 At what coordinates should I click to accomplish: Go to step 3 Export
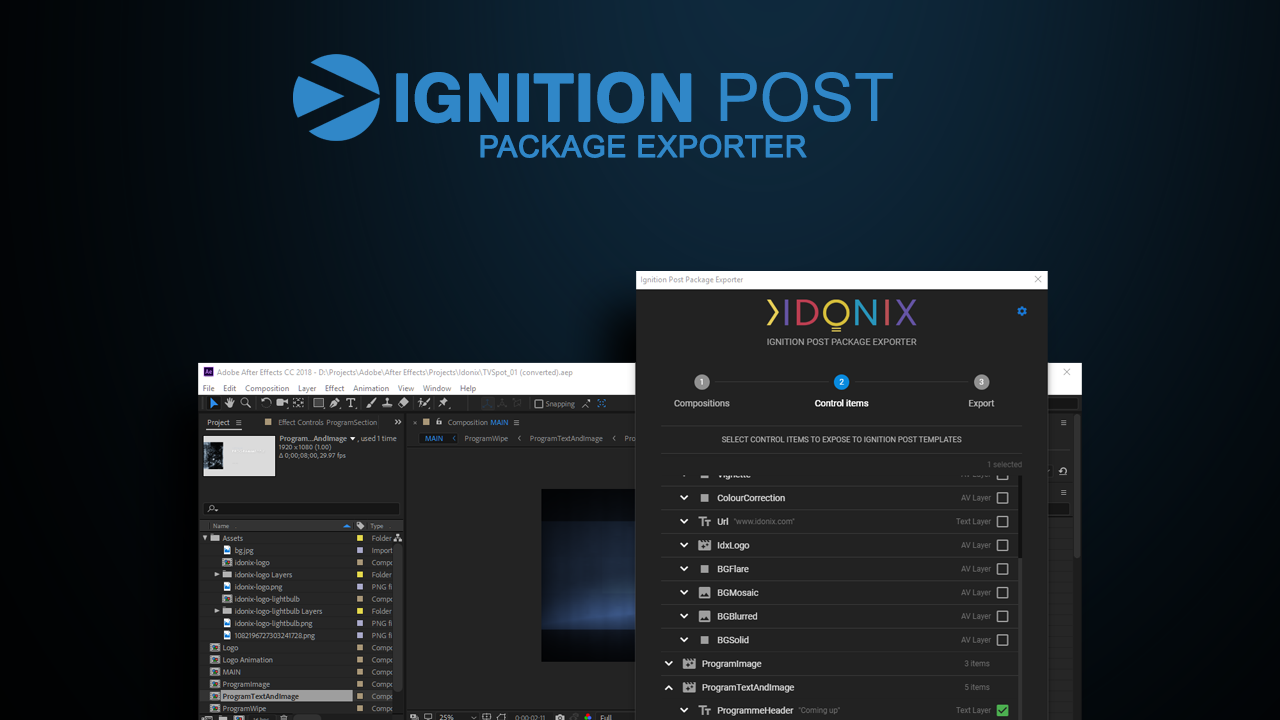coord(981,382)
